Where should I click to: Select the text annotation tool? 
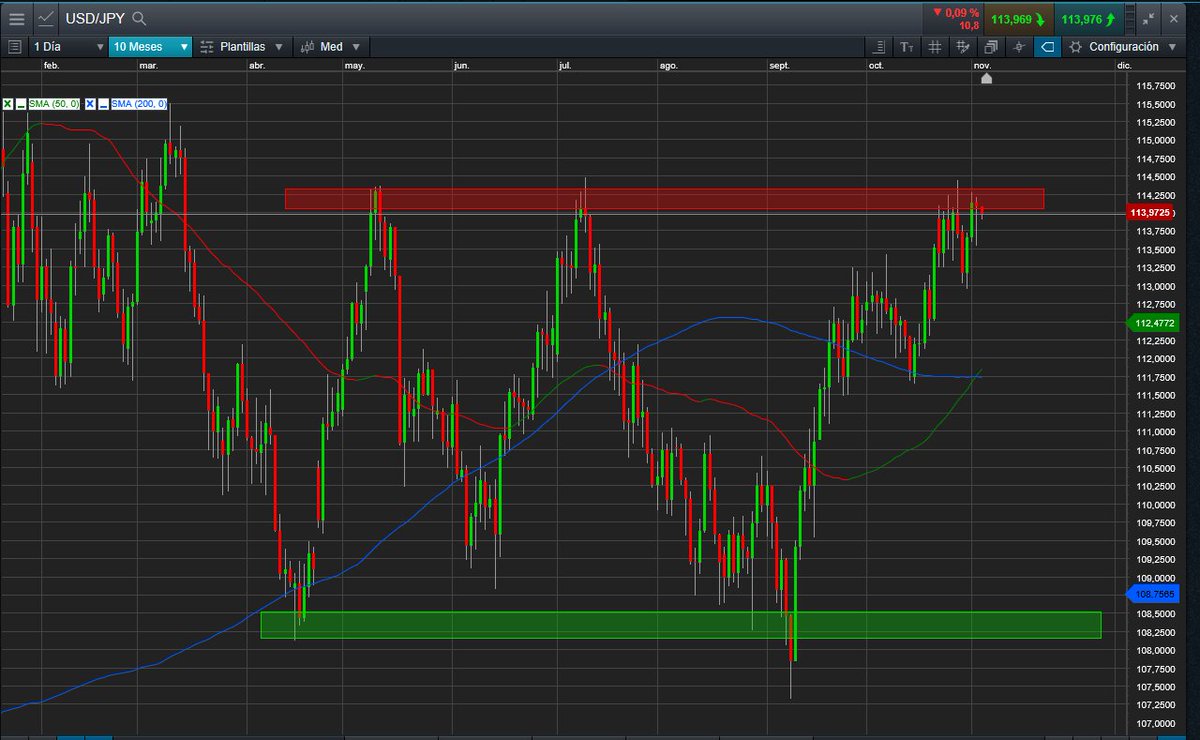906,46
